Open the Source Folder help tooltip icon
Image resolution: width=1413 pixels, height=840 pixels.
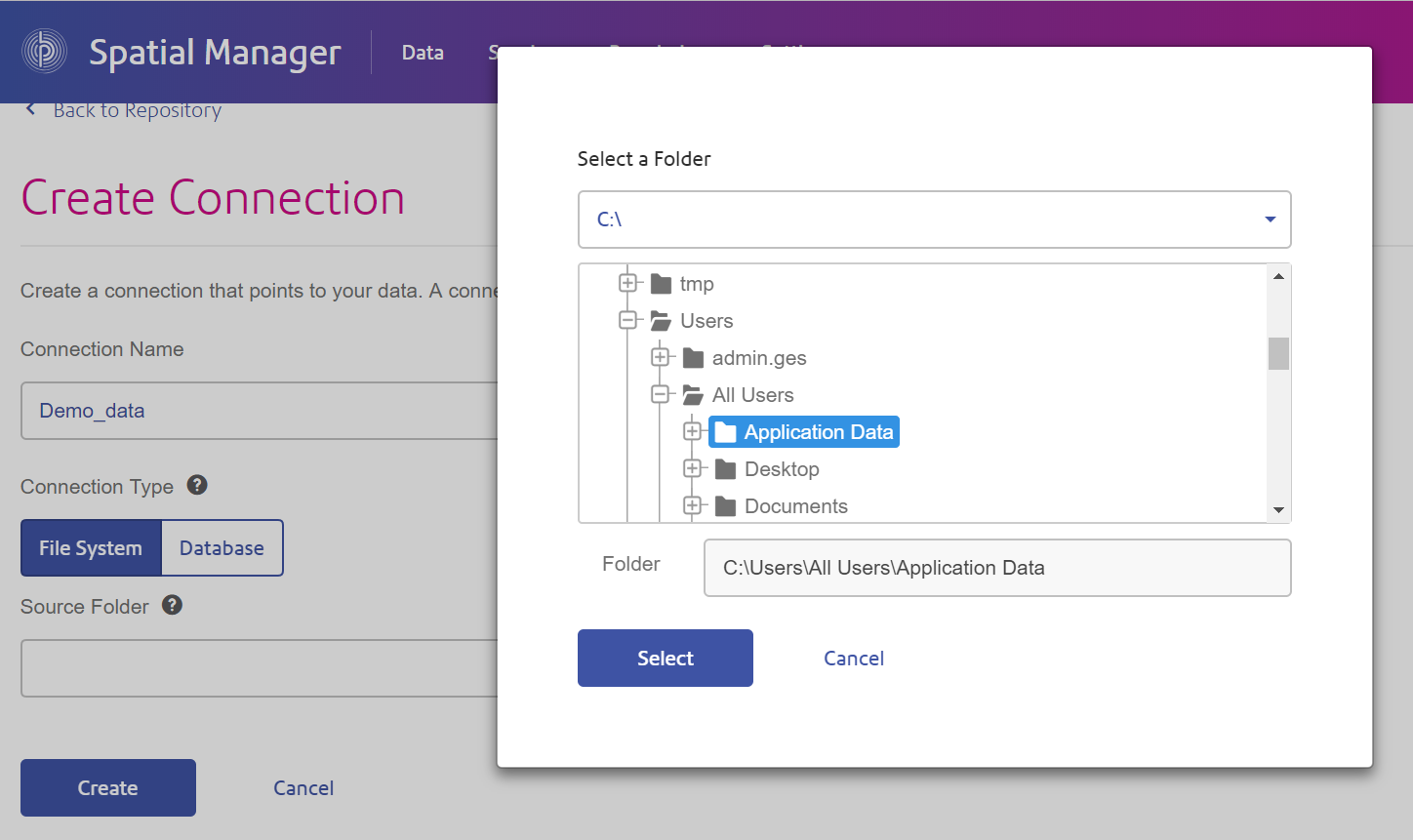pos(172,606)
